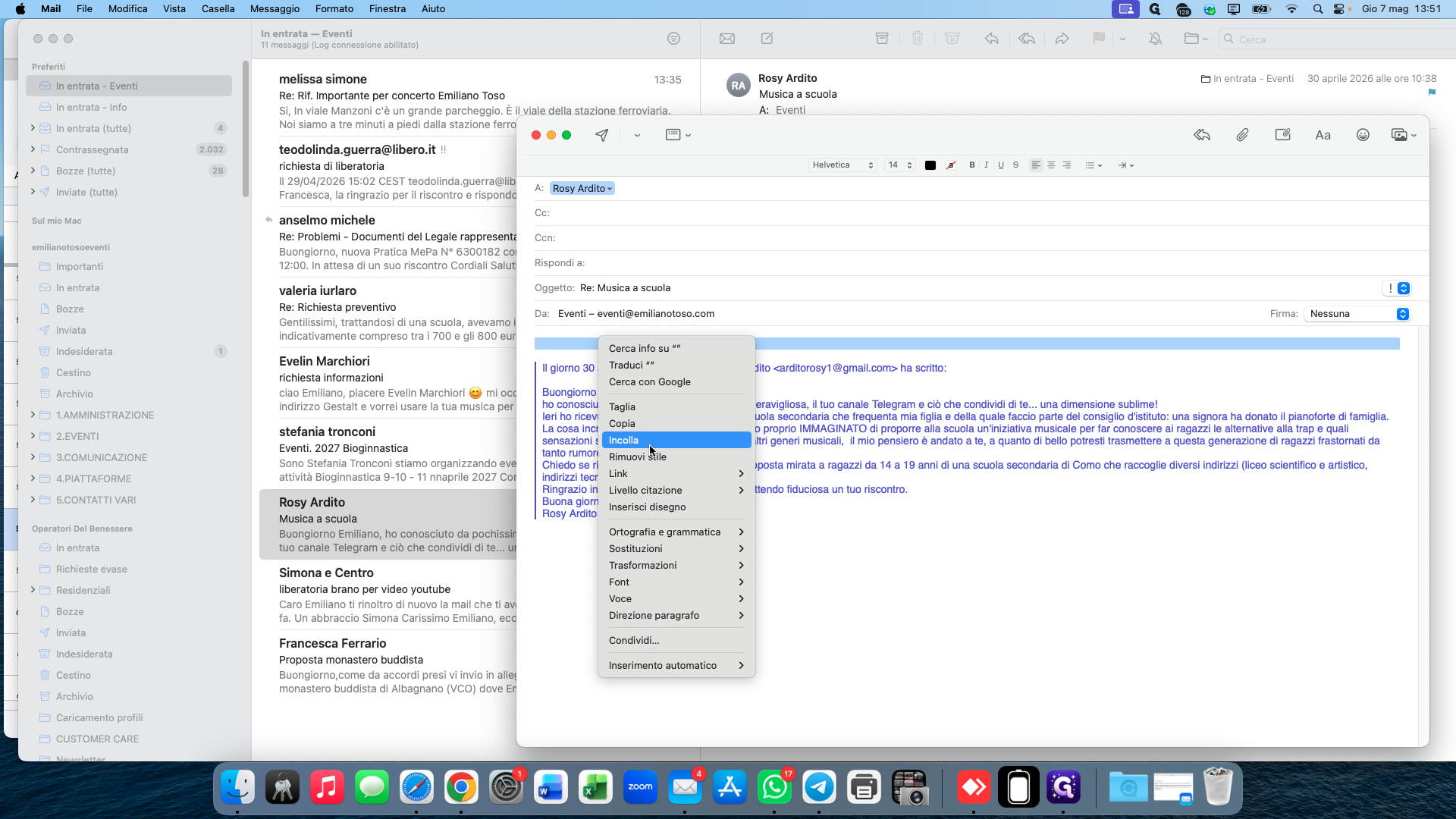Attach a file using the paperclip icon

point(1242,135)
